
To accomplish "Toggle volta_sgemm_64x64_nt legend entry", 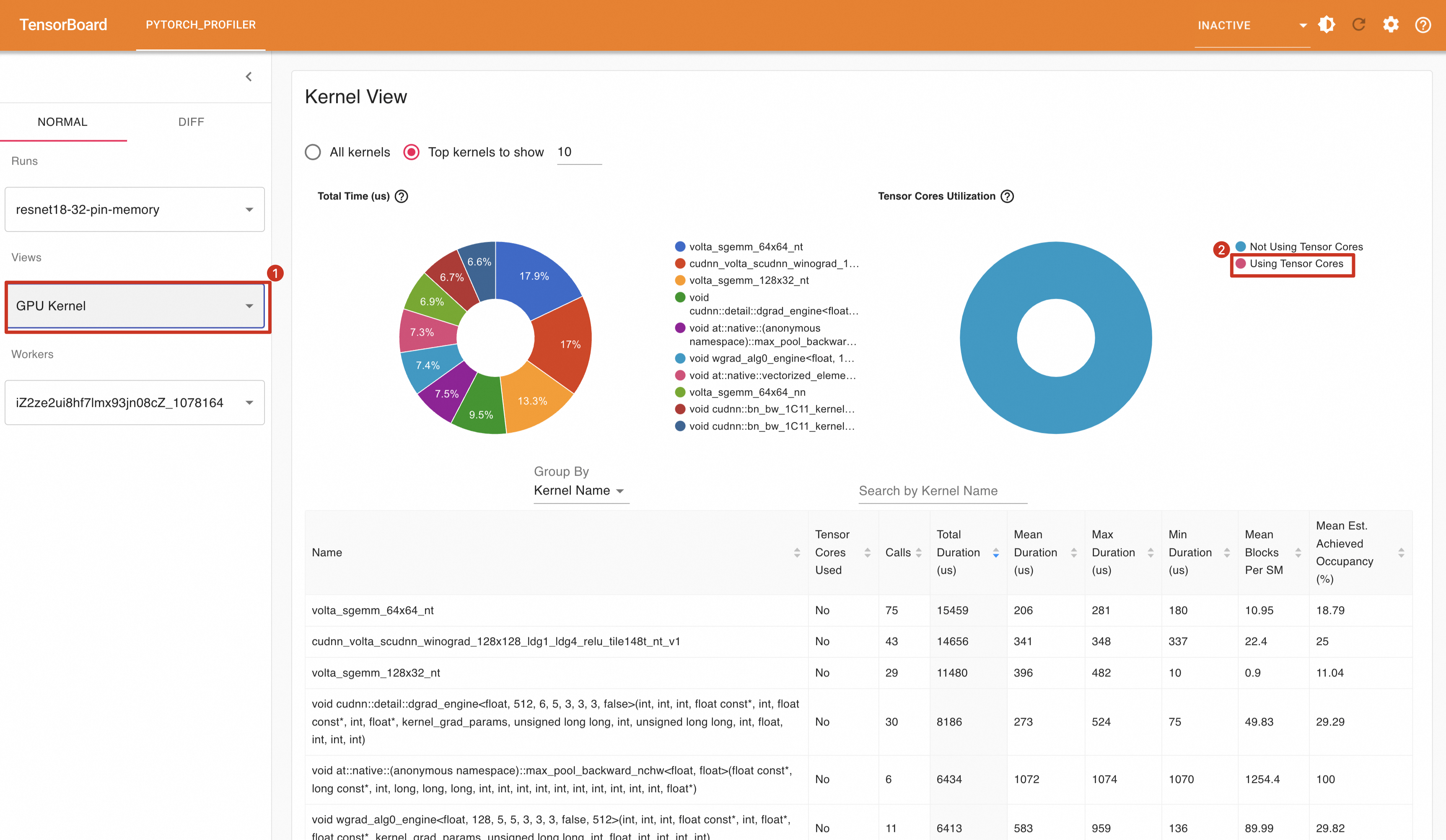I will [x=739, y=247].
